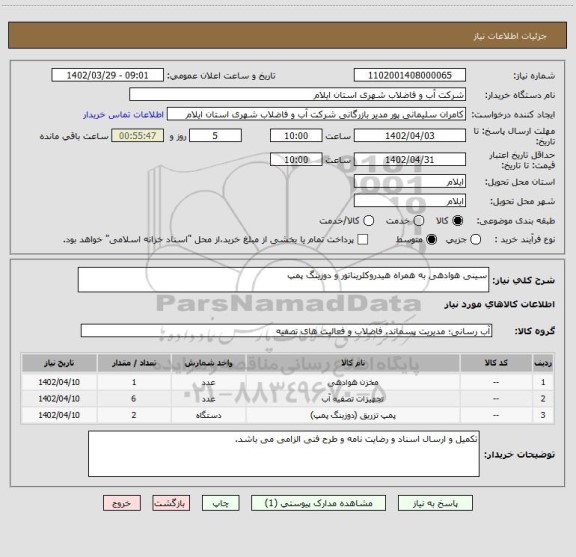View attached documents مشاهده مدارک پیوستی (1)
576x557 pixels.
click(x=318, y=503)
